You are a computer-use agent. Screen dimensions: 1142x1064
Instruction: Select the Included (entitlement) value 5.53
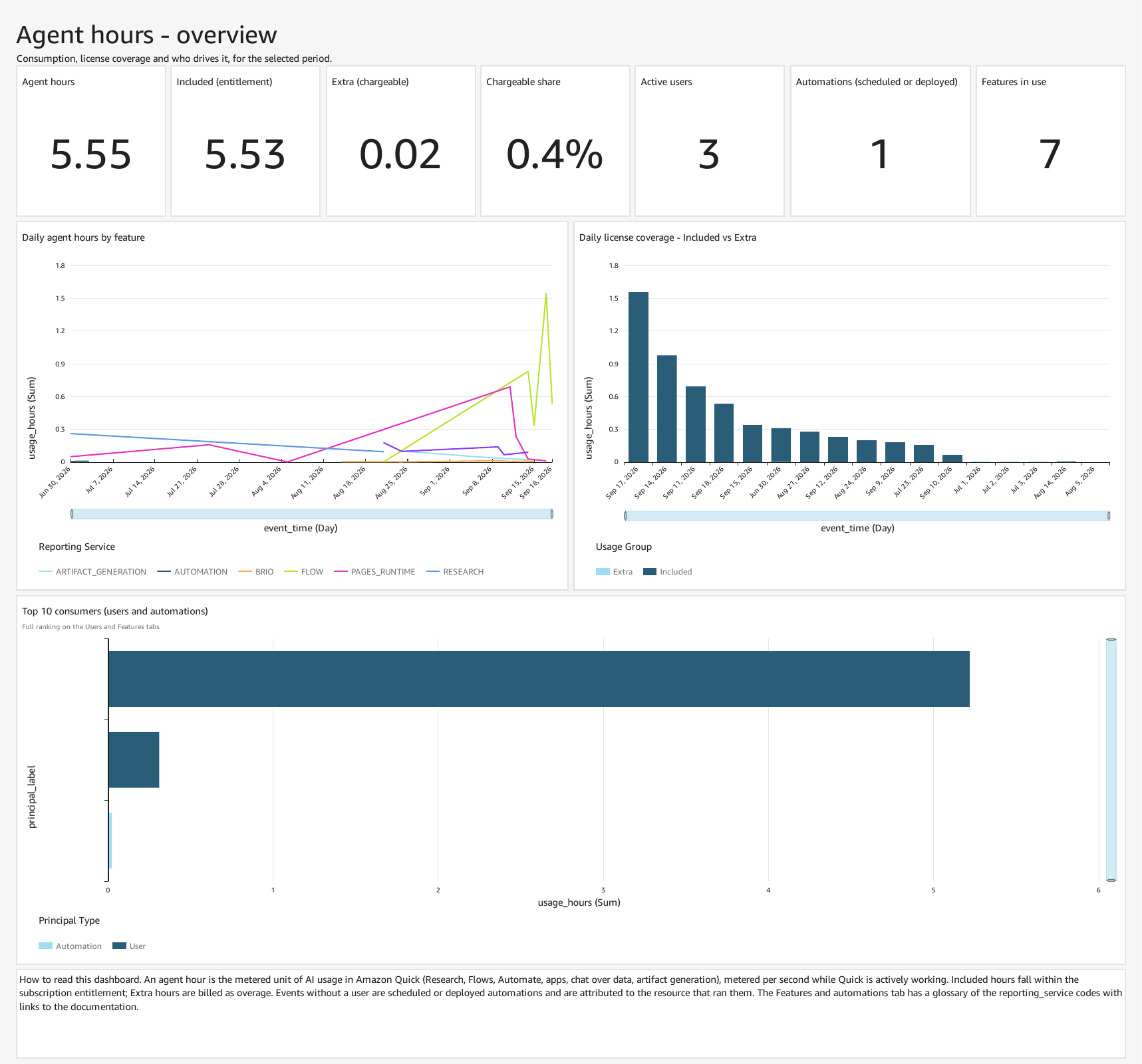pyautogui.click(x=245, y=154)
